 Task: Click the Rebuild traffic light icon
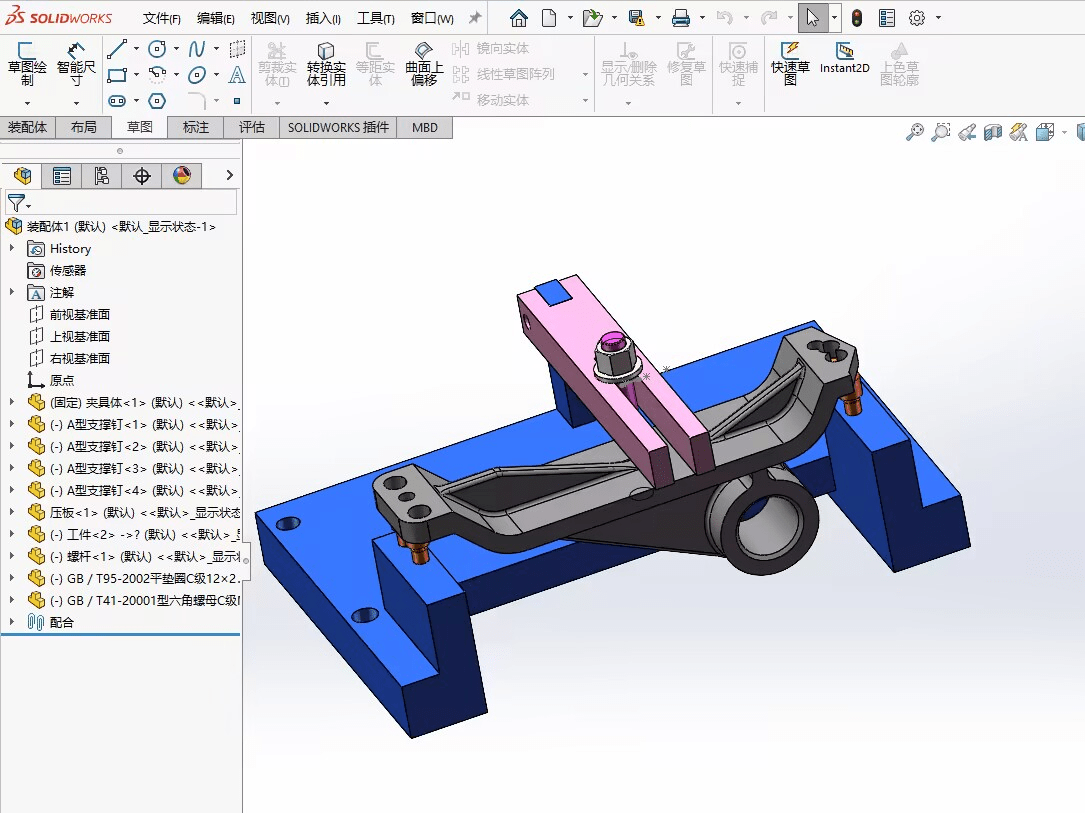tap(857, 18)
